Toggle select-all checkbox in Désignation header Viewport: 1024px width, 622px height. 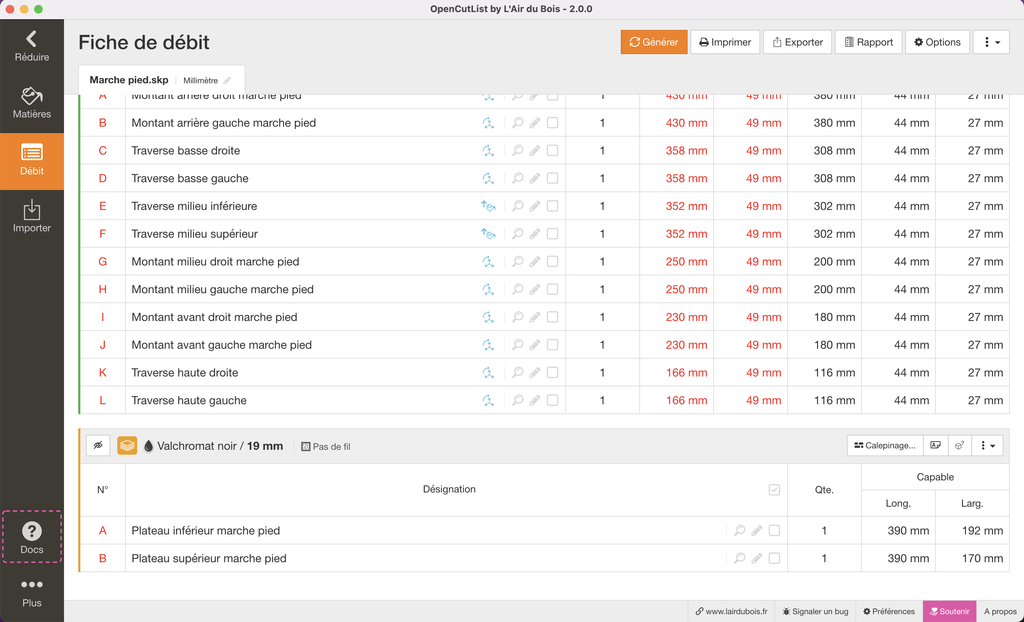point(774,489)
